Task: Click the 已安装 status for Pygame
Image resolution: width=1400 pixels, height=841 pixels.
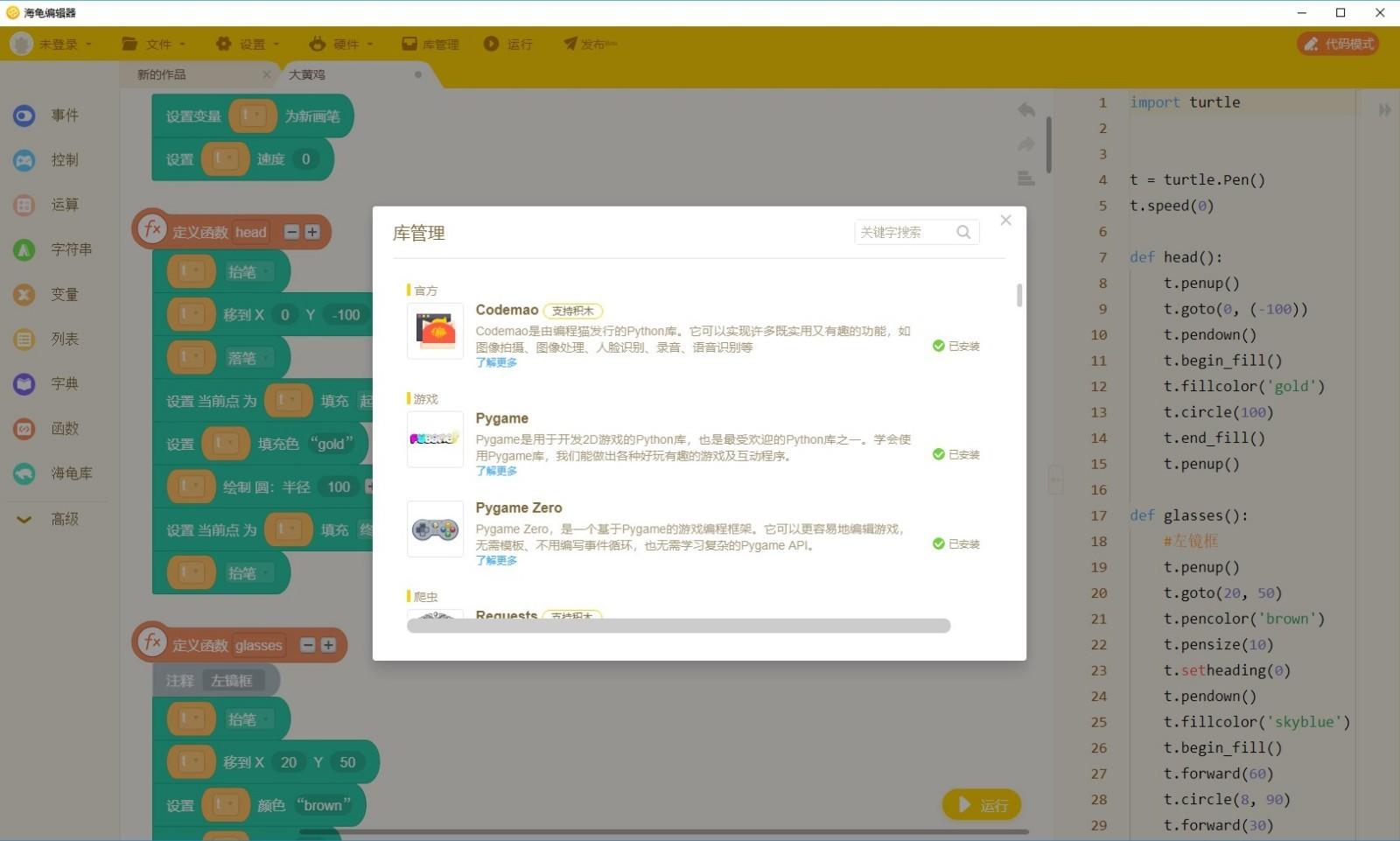Action: [956, 454]
